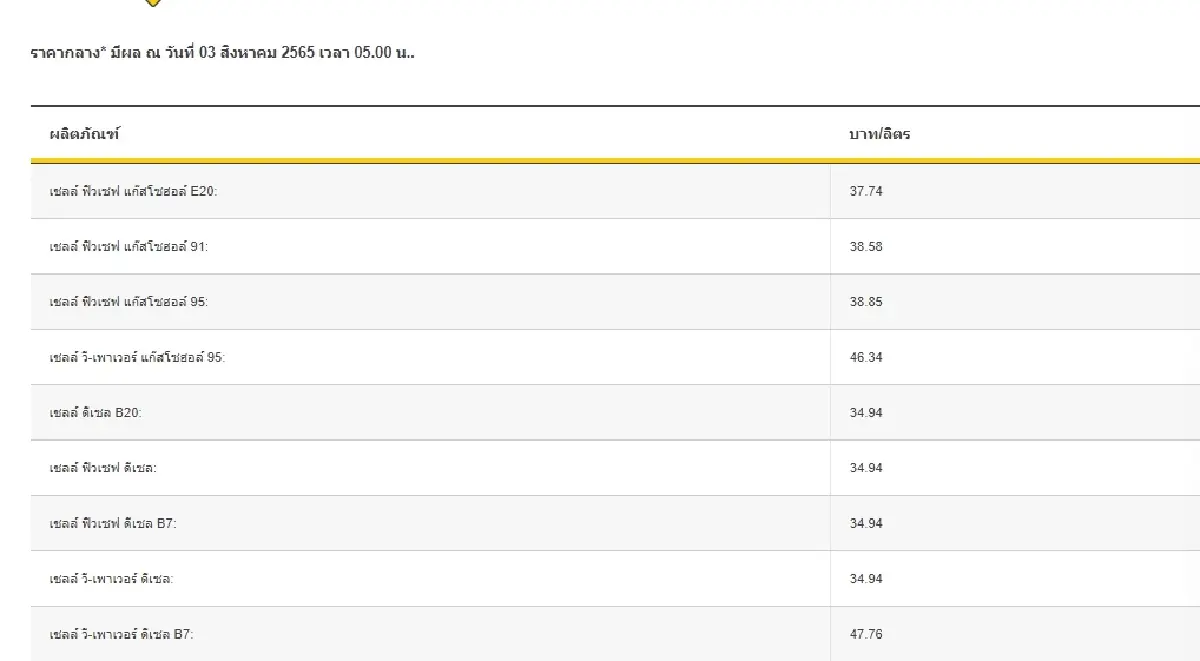Click the 38.85 price value

click(866, 302)
